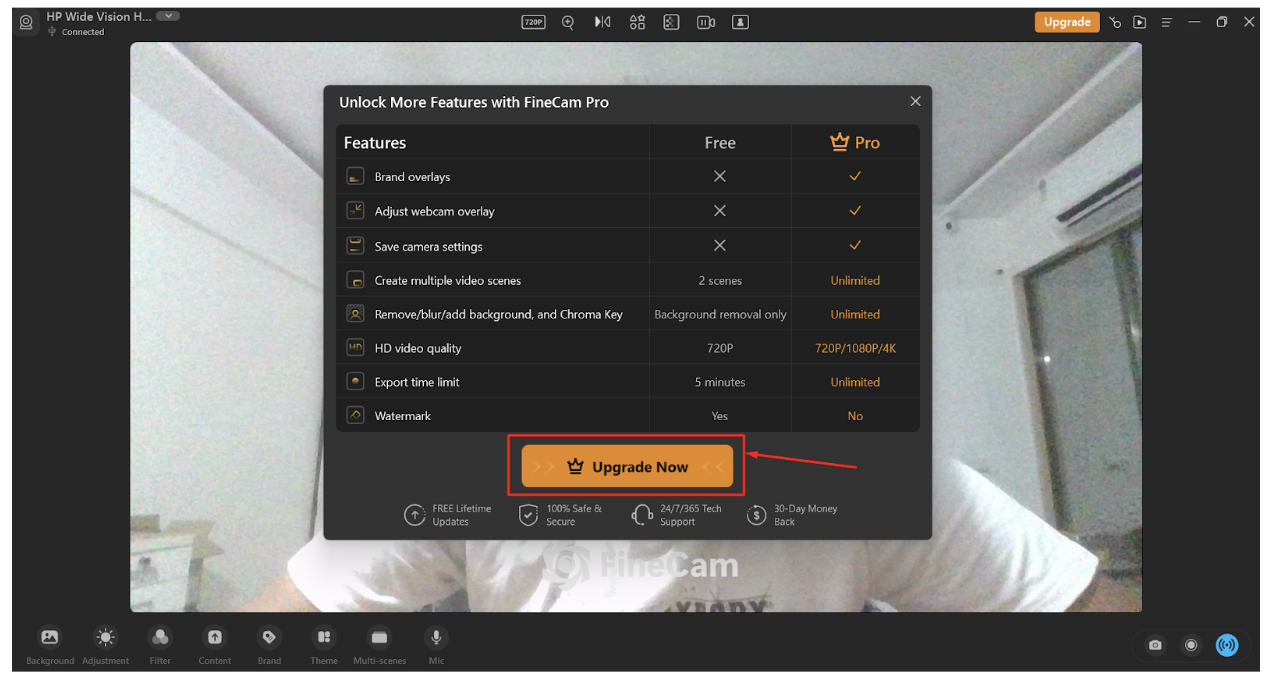Click the "5 minutes" cell
Image resolution: width=1268 pixels, height=682 pixels.
coord(720,382)
